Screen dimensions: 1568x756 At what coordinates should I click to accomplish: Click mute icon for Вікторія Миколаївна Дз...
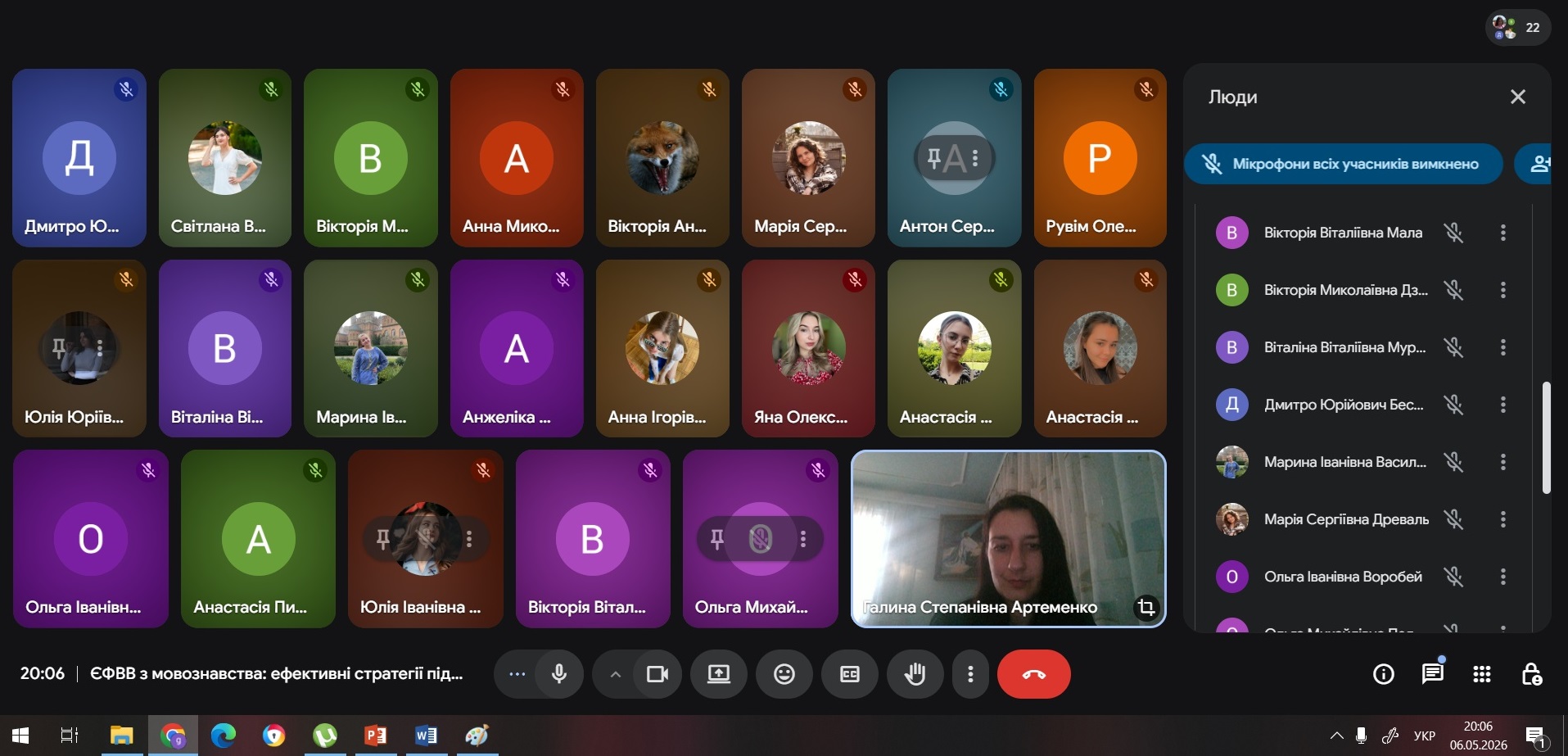(1454, 290)
